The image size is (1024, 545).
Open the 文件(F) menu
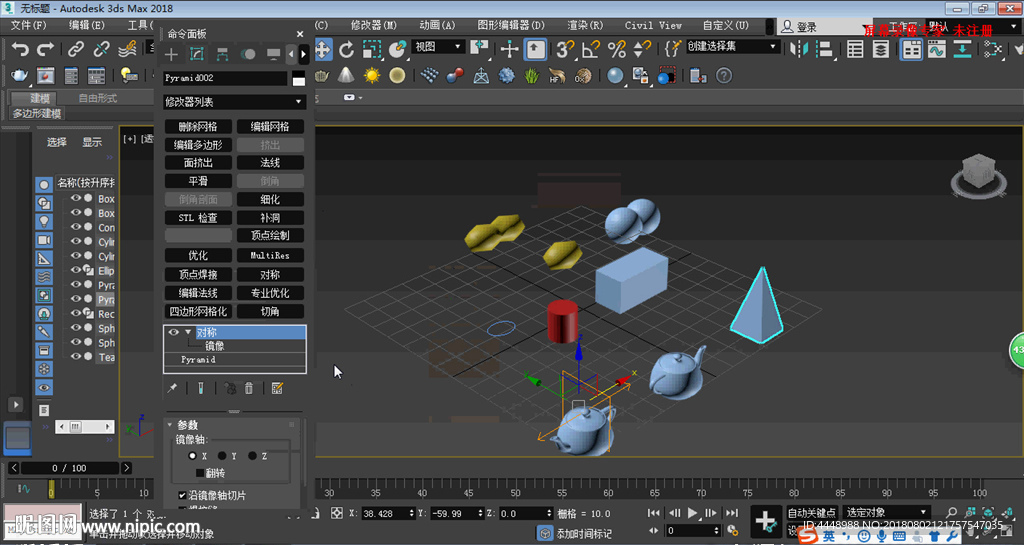coord(29,25)
